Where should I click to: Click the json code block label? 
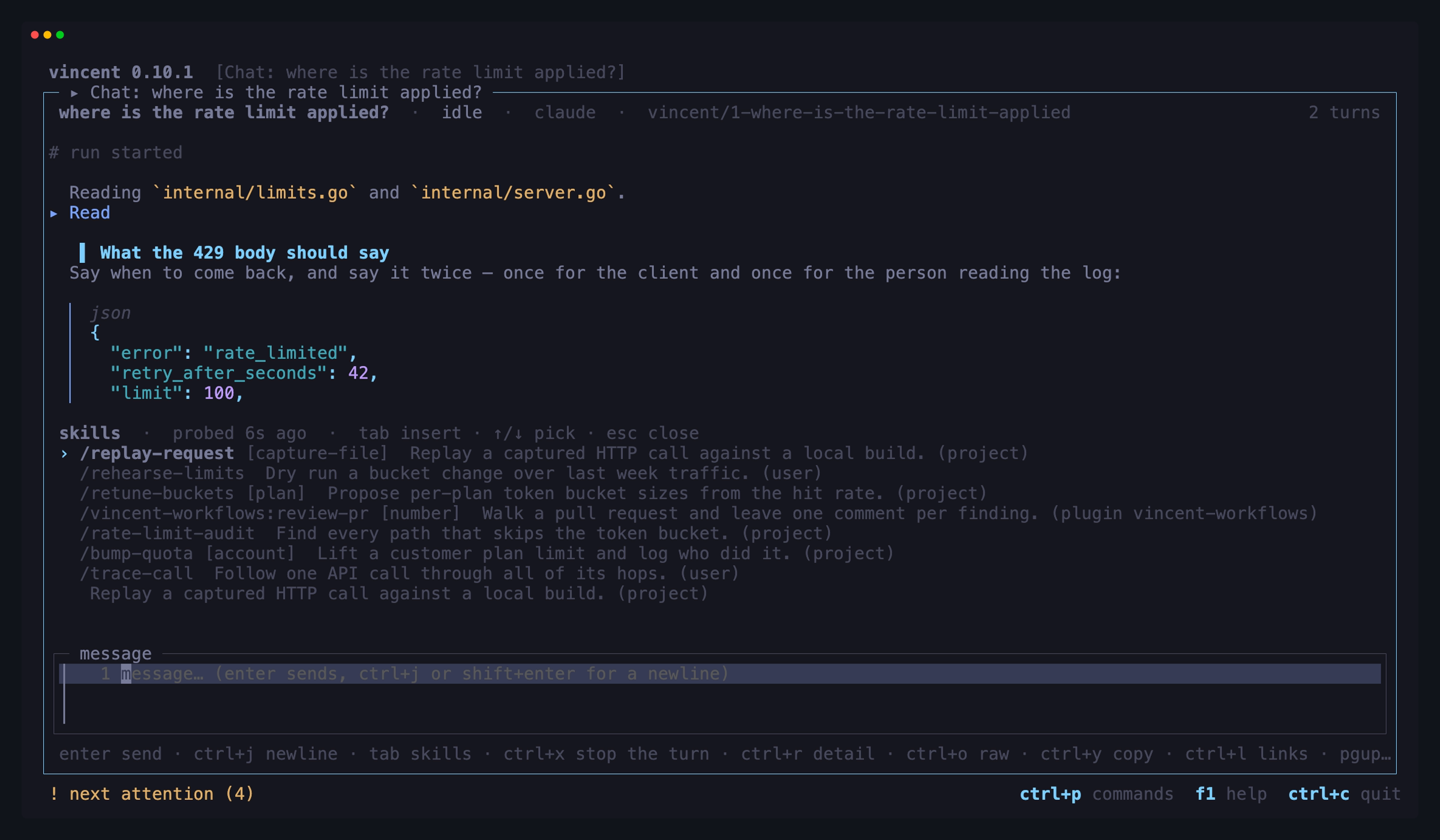point(110,313)
